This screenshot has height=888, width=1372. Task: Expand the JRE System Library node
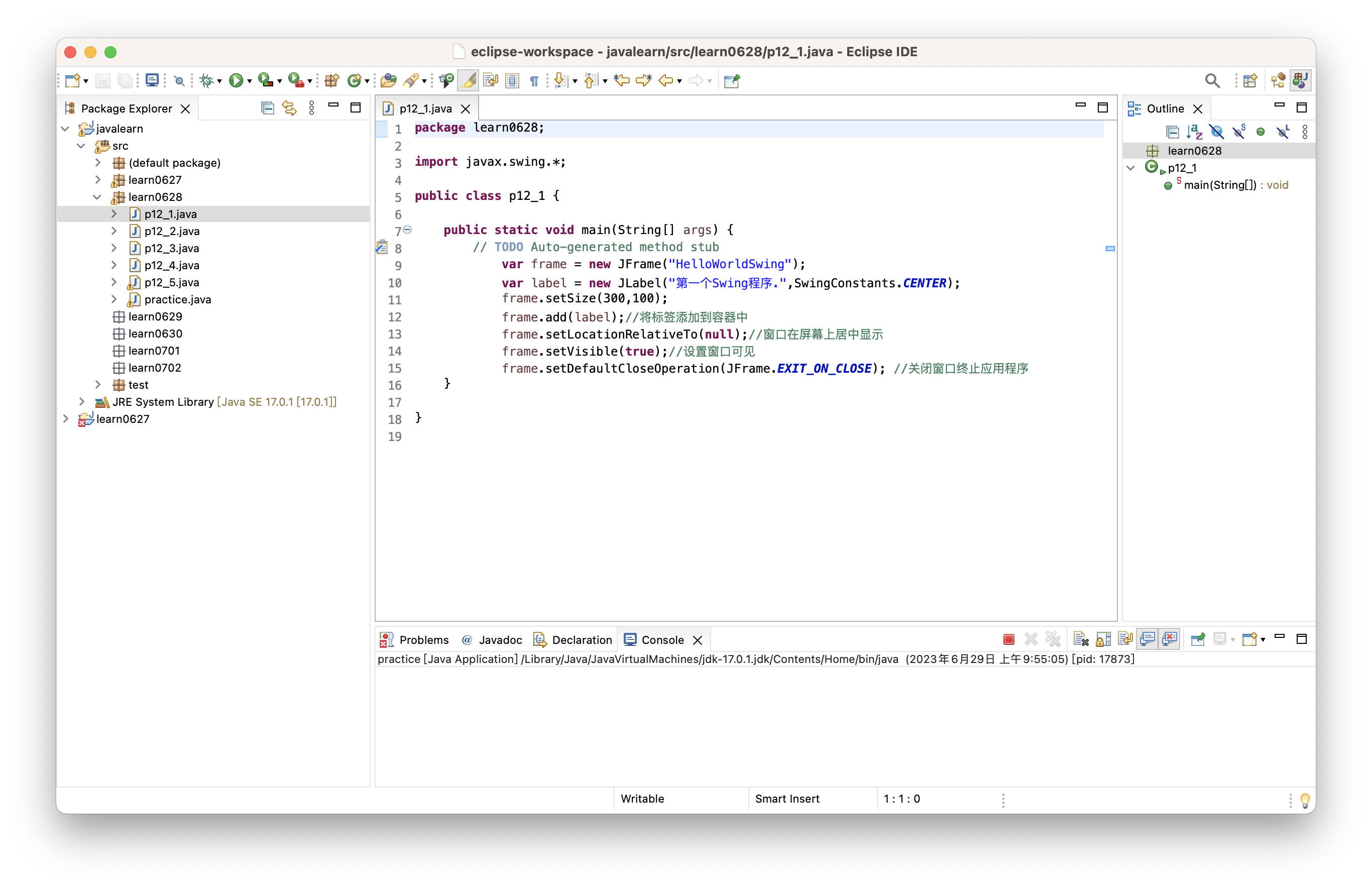pyautogui.click(x=82, y=402)
